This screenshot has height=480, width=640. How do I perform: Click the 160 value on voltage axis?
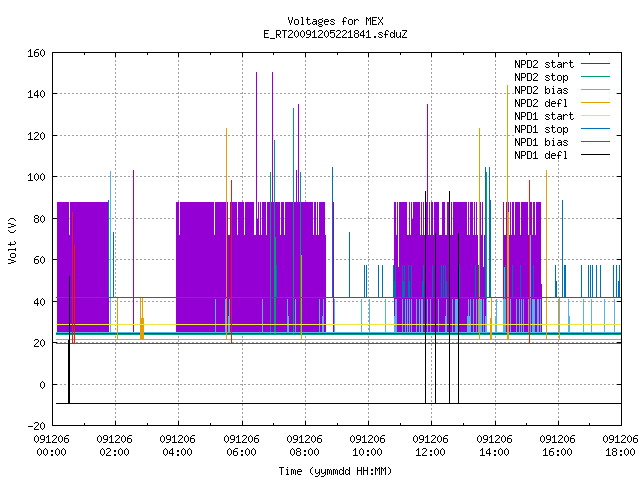pos(36,53)
